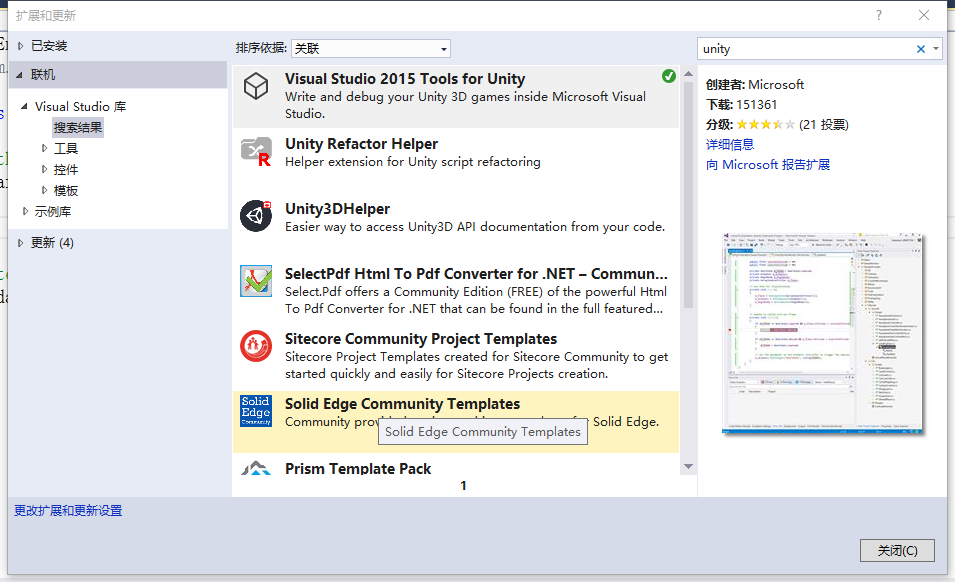
Task: Expand the 已安装 category
Action: [21, 46]
